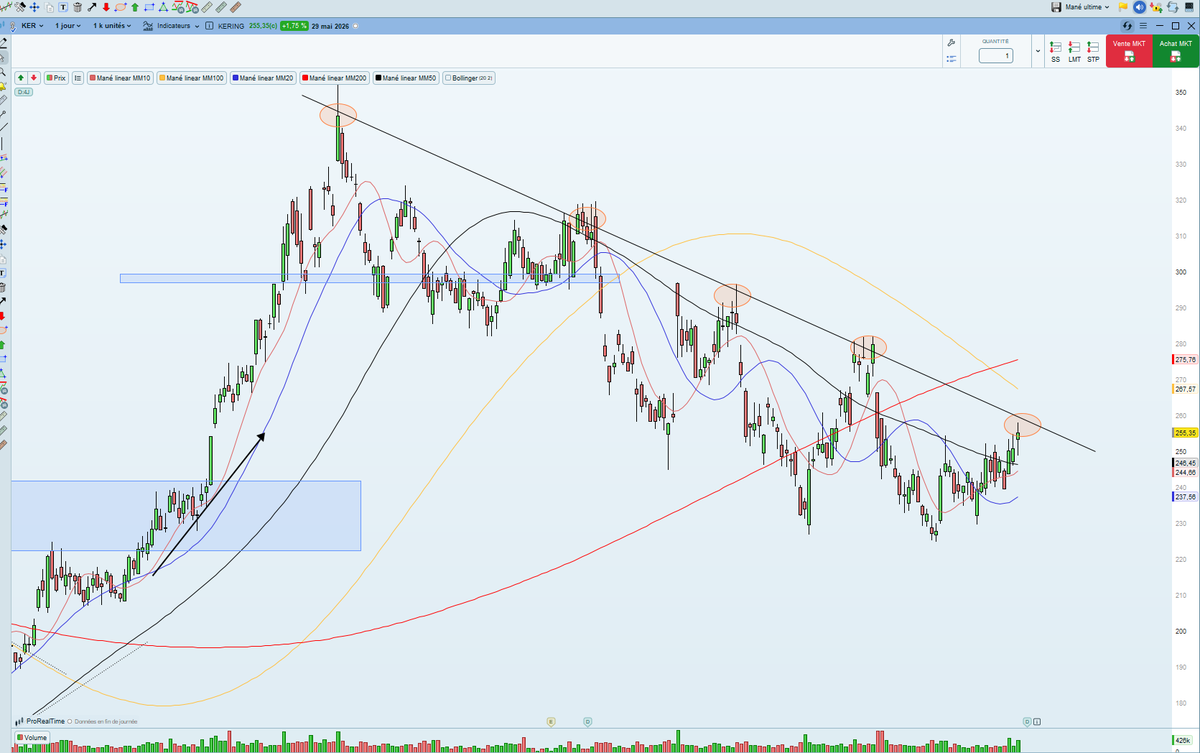Open the wrench settings icon in order panel
The width and height of the screenshot is (1200, 753).
point(951,43)
